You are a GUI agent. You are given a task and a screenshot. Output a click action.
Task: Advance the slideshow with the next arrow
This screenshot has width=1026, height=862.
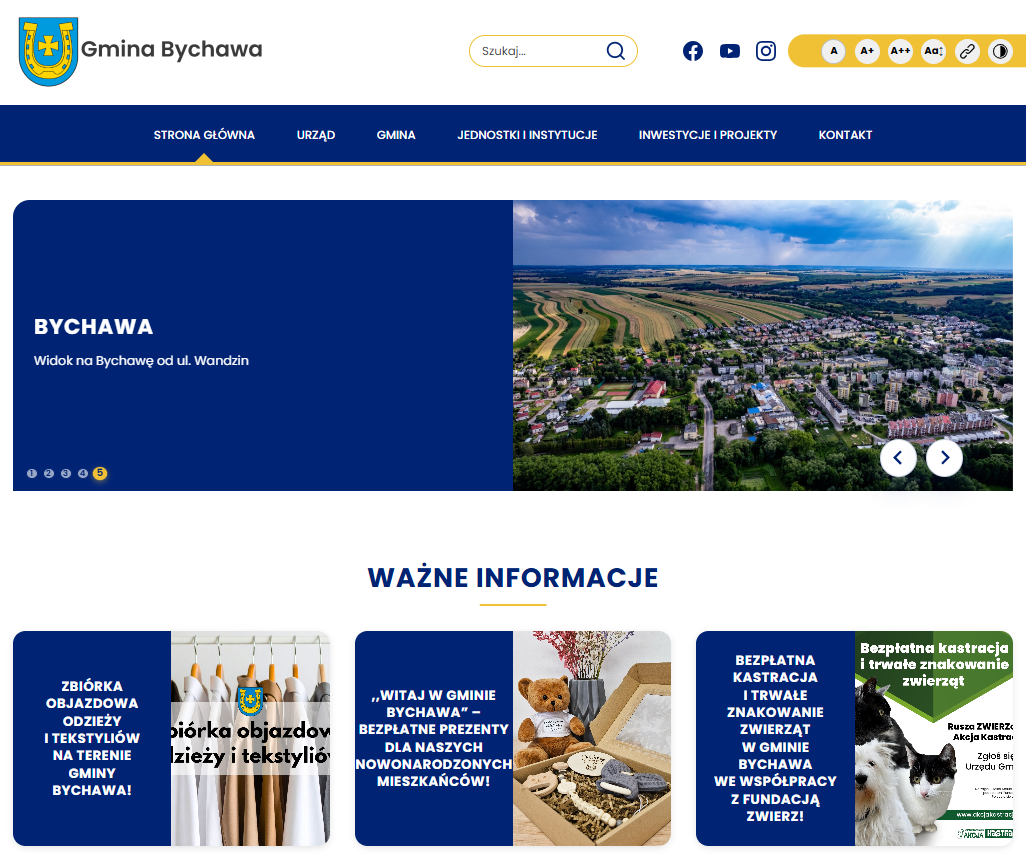click(944, 458)
